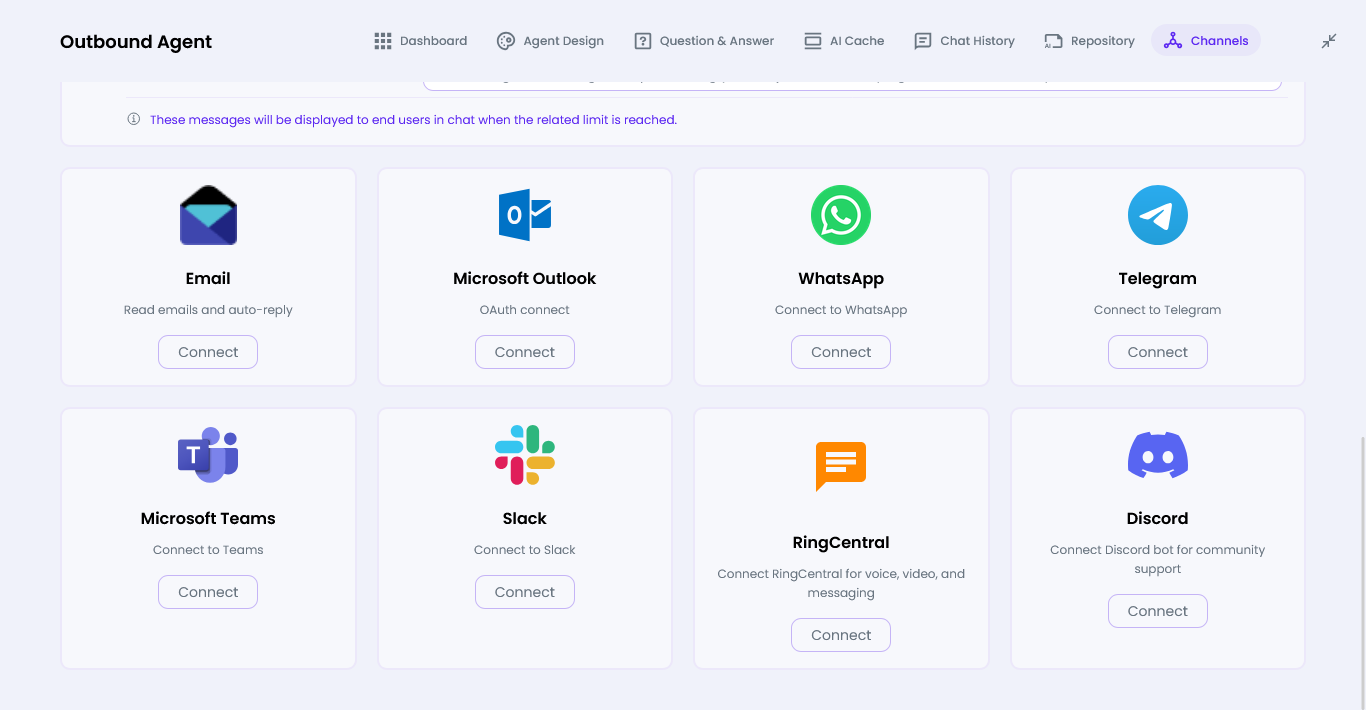Go to the Question & Answer tab
Screen dimensions: 1366x710
point(705,41)
